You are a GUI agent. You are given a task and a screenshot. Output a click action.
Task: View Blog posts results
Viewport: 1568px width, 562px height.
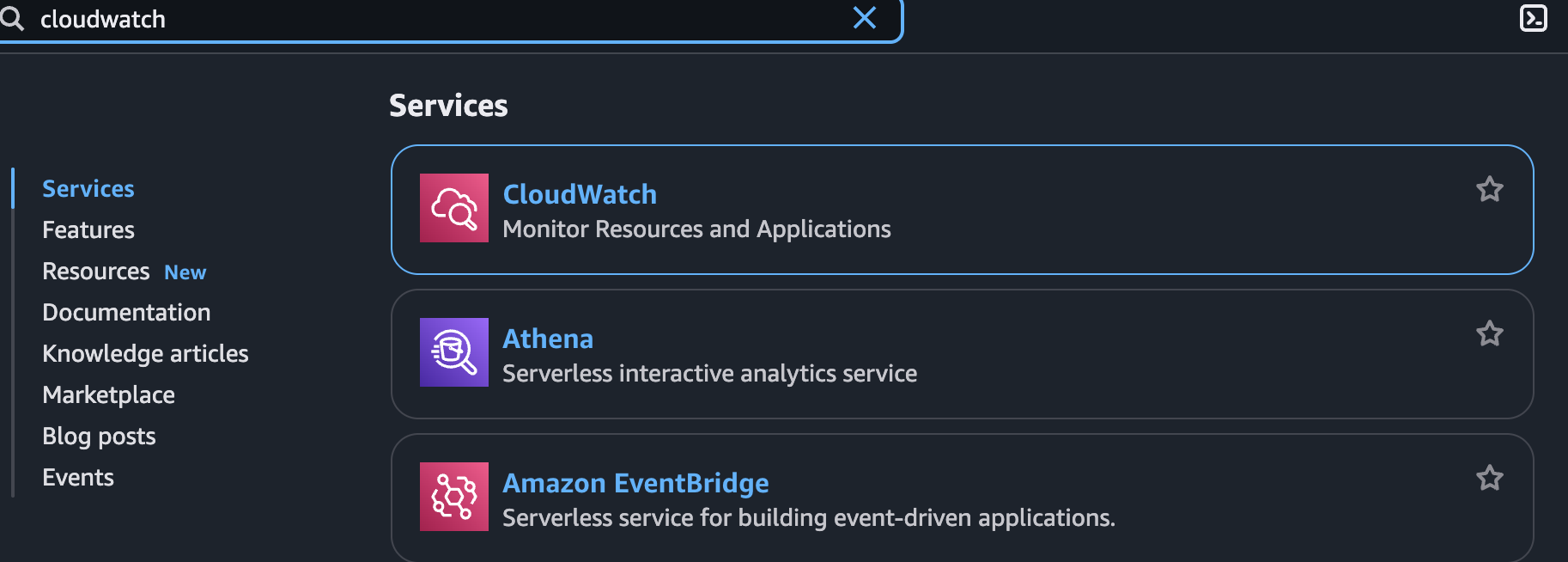coord(99,437)
